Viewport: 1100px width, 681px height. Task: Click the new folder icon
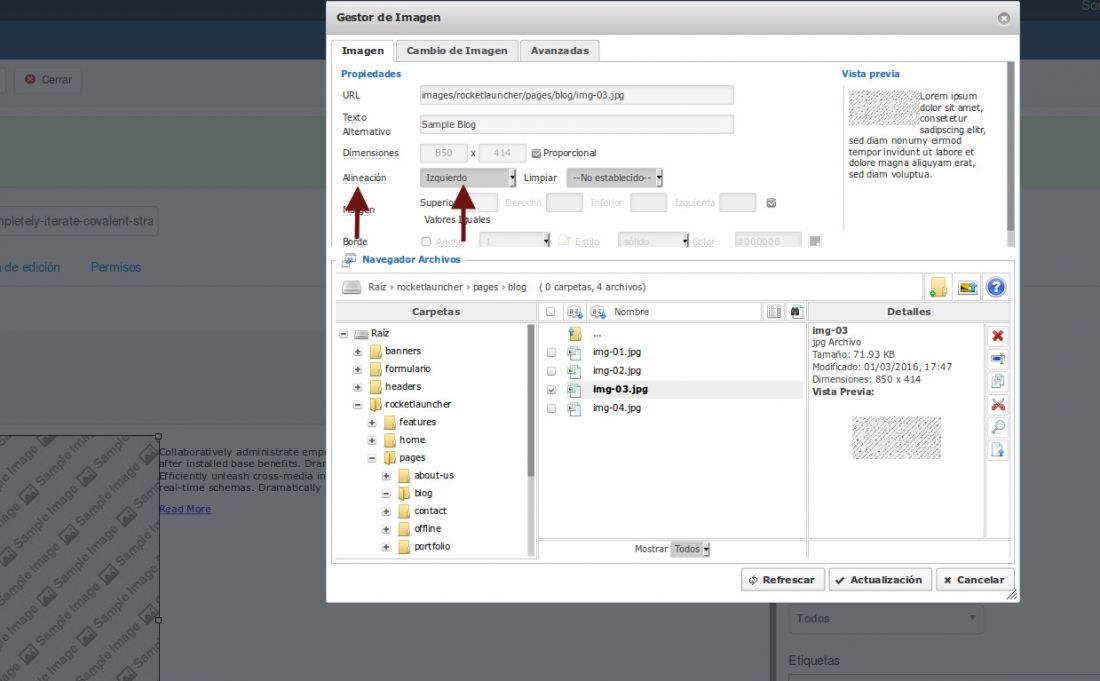click(938, 287)
